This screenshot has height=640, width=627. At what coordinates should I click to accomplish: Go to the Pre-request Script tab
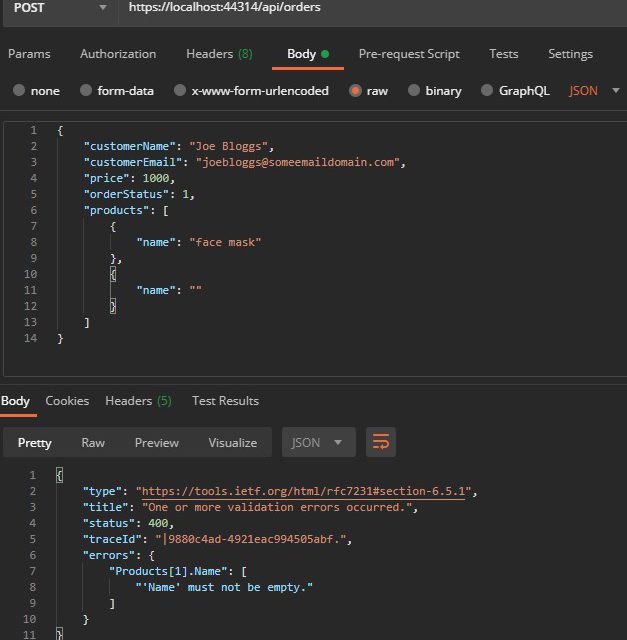coord(409,54)
